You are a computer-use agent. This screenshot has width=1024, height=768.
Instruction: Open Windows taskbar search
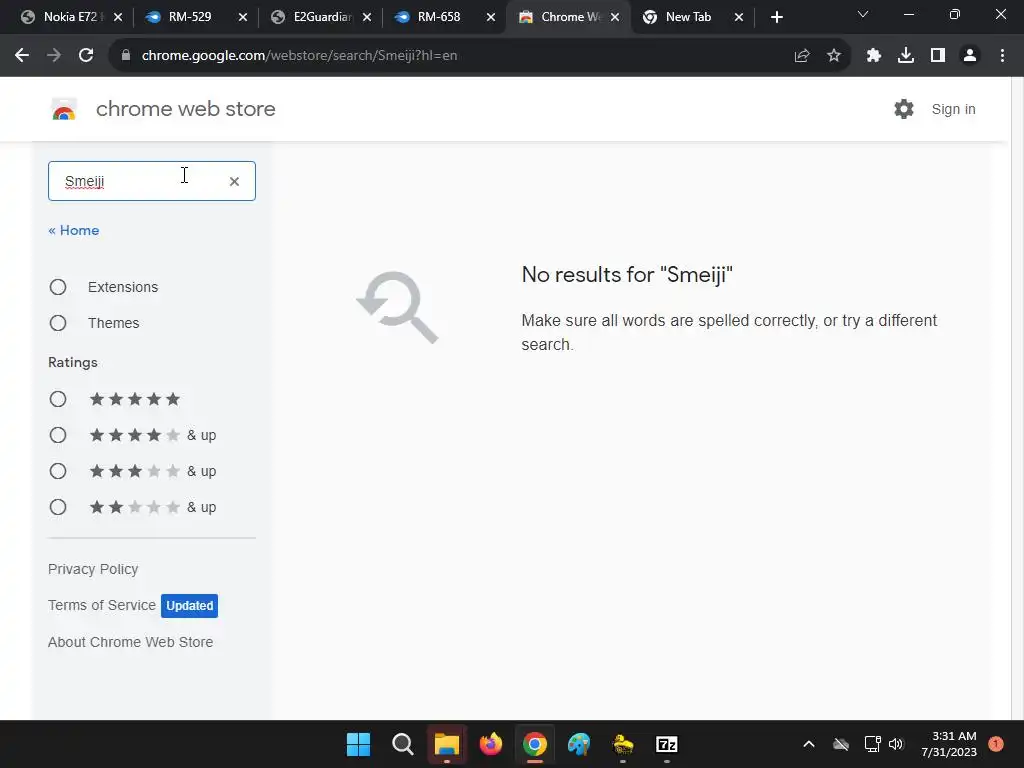click(403, 744)
